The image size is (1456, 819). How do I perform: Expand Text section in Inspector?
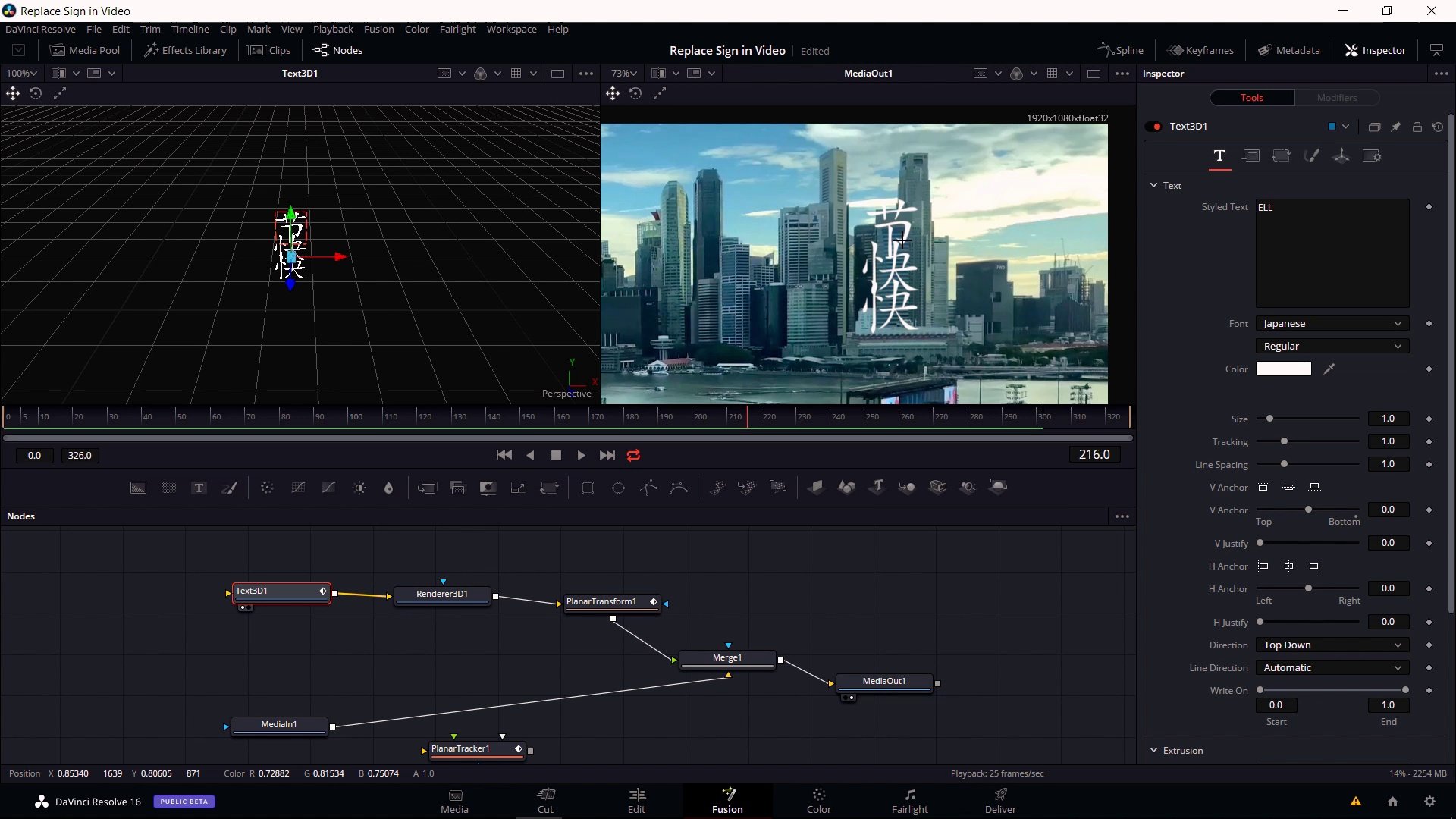click(1155, 185)
